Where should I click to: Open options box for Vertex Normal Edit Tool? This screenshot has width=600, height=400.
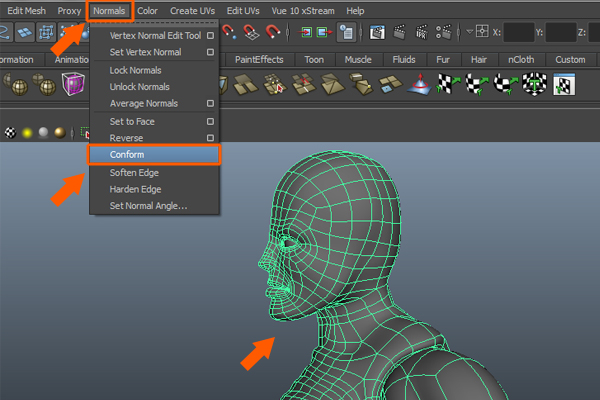210,35
